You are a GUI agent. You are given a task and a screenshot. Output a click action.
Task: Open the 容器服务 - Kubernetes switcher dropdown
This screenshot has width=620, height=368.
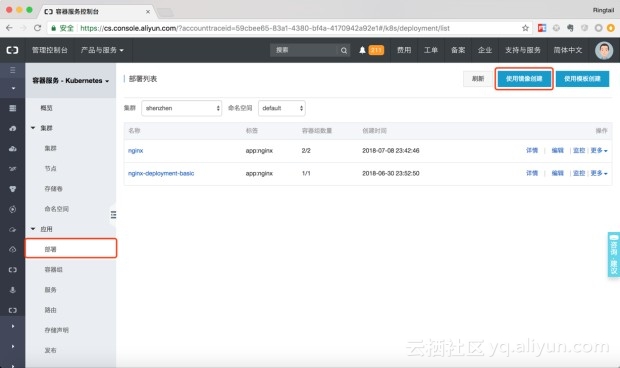click(x=71, y=81)
